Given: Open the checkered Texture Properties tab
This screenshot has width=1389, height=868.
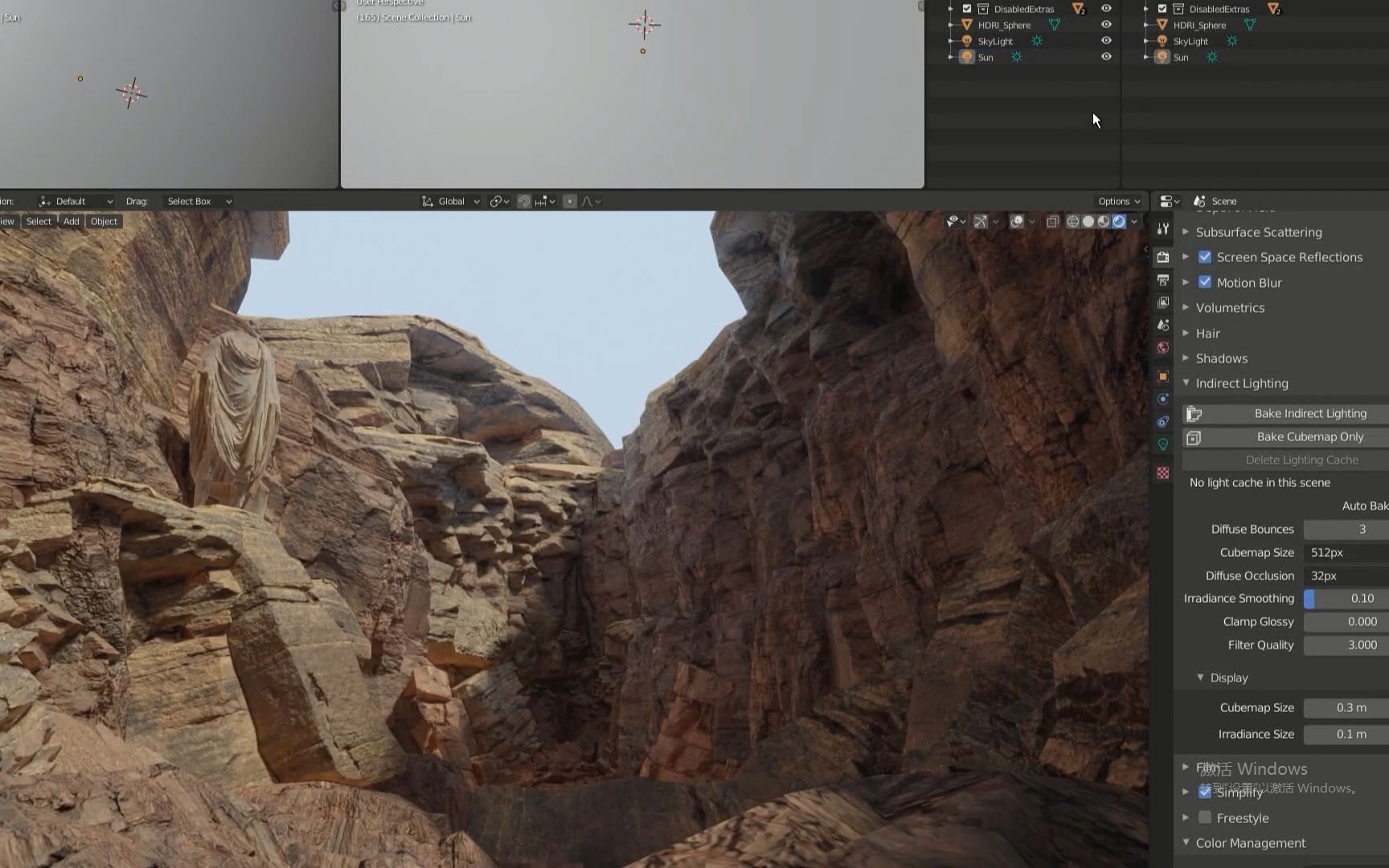Looking at the screenshot, I should point(1162,473).
